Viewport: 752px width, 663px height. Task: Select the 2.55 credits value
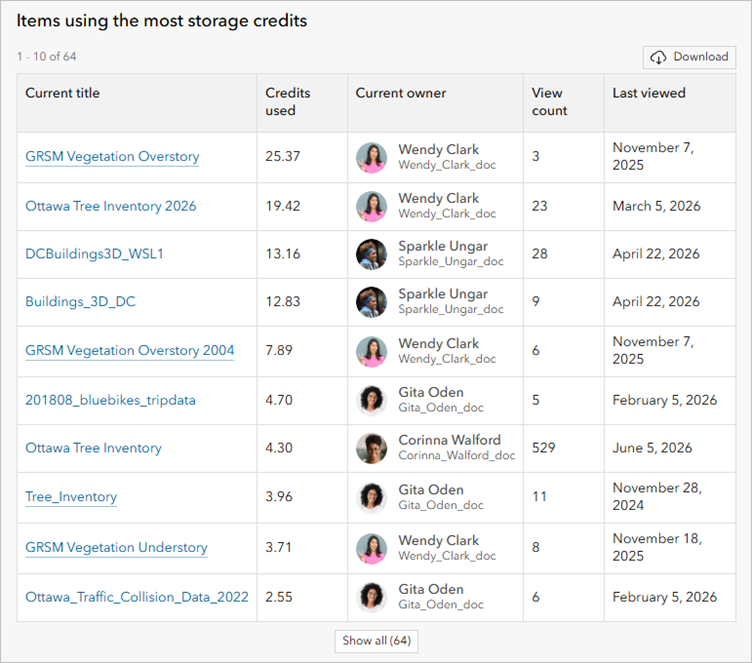[279, 597]
